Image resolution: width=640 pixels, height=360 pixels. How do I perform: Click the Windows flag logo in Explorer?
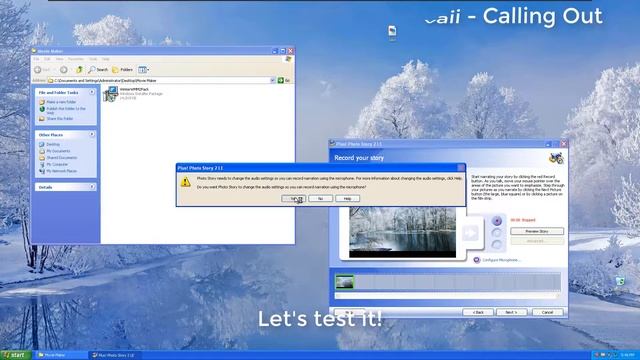[x=288, y=60]
